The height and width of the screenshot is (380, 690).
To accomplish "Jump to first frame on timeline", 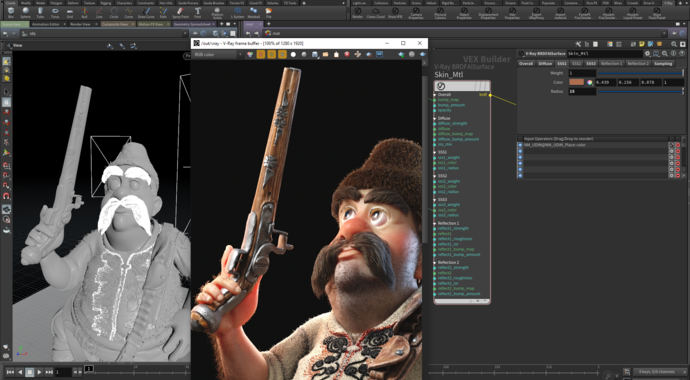I will 9,372.
